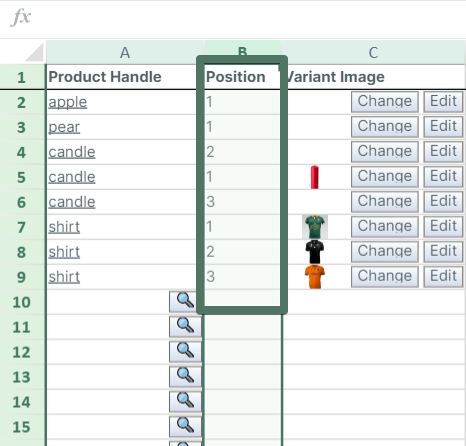Screen dimensions: 466x446
Task: Open the shirt link in row 9
Action: (64, 277)
